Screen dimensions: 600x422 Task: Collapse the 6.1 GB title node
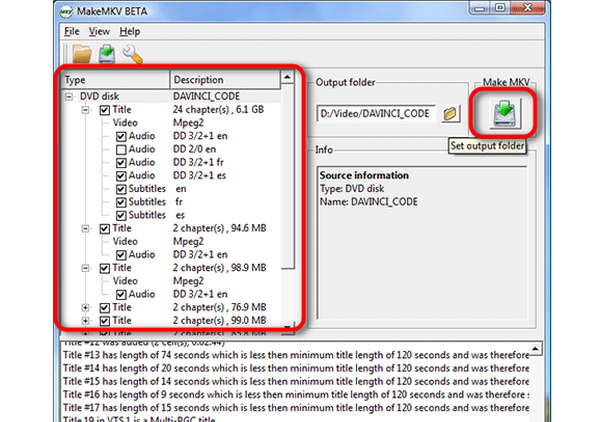tap(85, 110)
